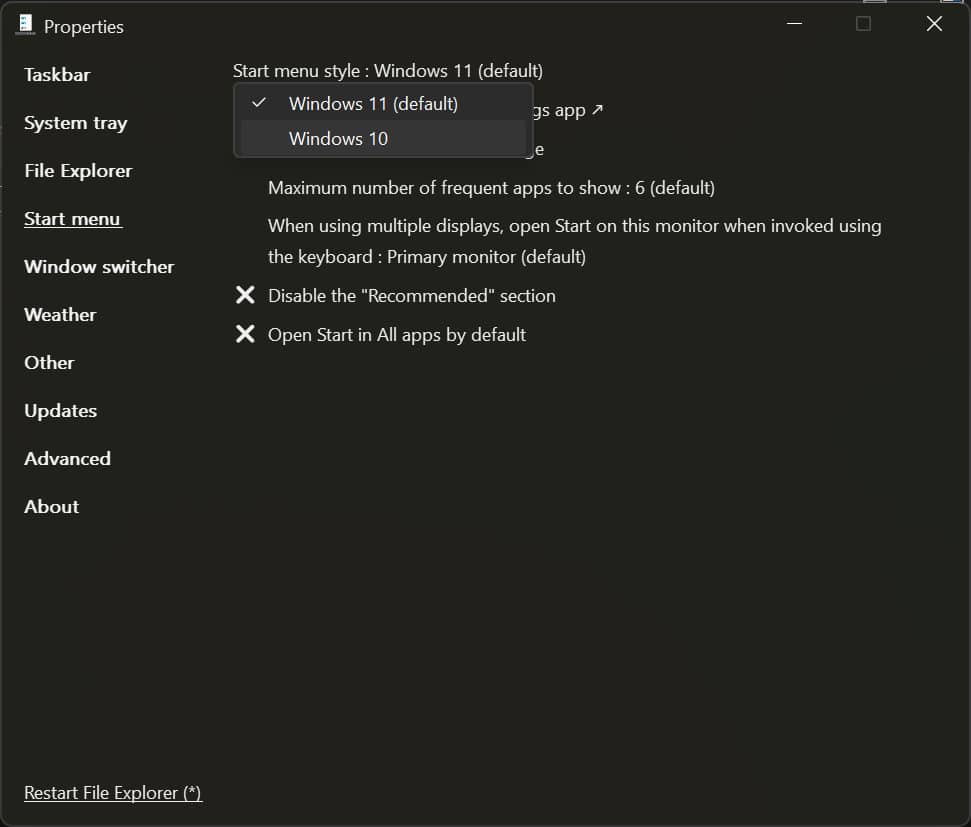Screen dimensions: 971x827
Task: Open the Updates section
Action: coord(60,410)
